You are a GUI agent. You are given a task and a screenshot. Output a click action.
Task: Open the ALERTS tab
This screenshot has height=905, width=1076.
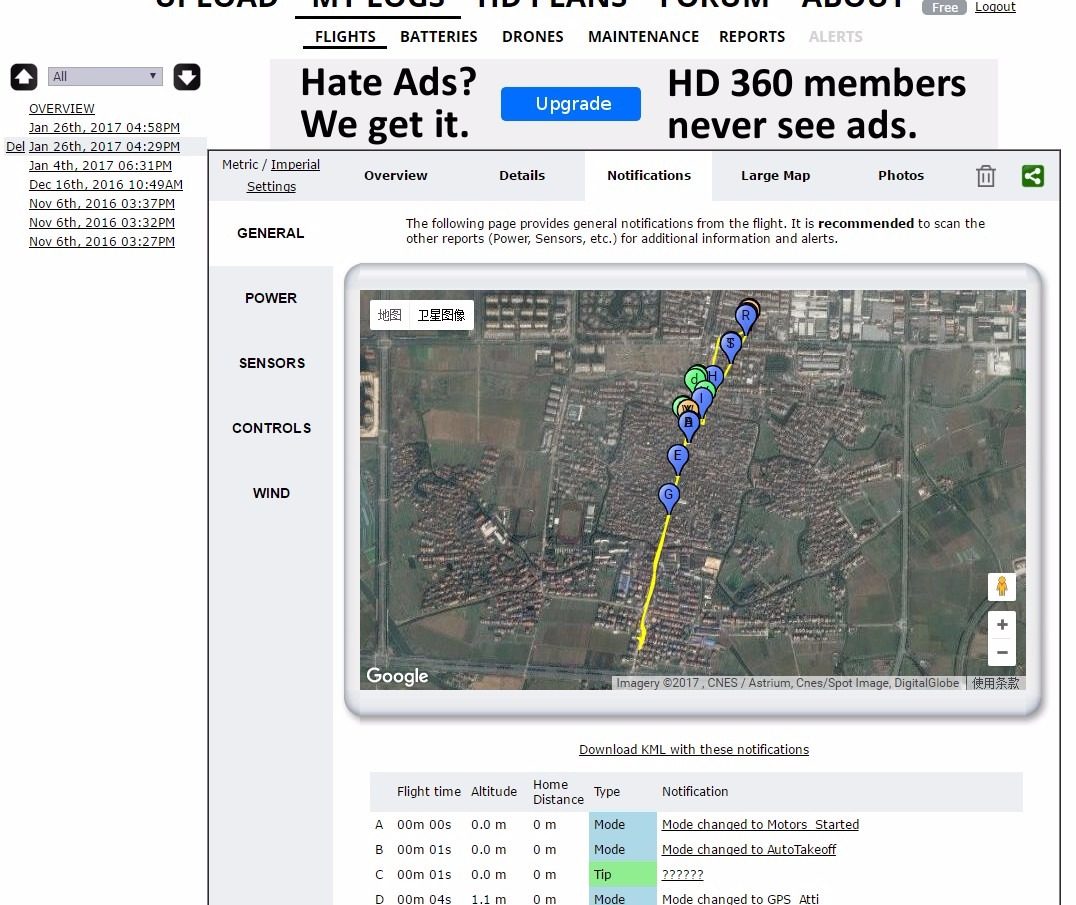pos(836,37)
